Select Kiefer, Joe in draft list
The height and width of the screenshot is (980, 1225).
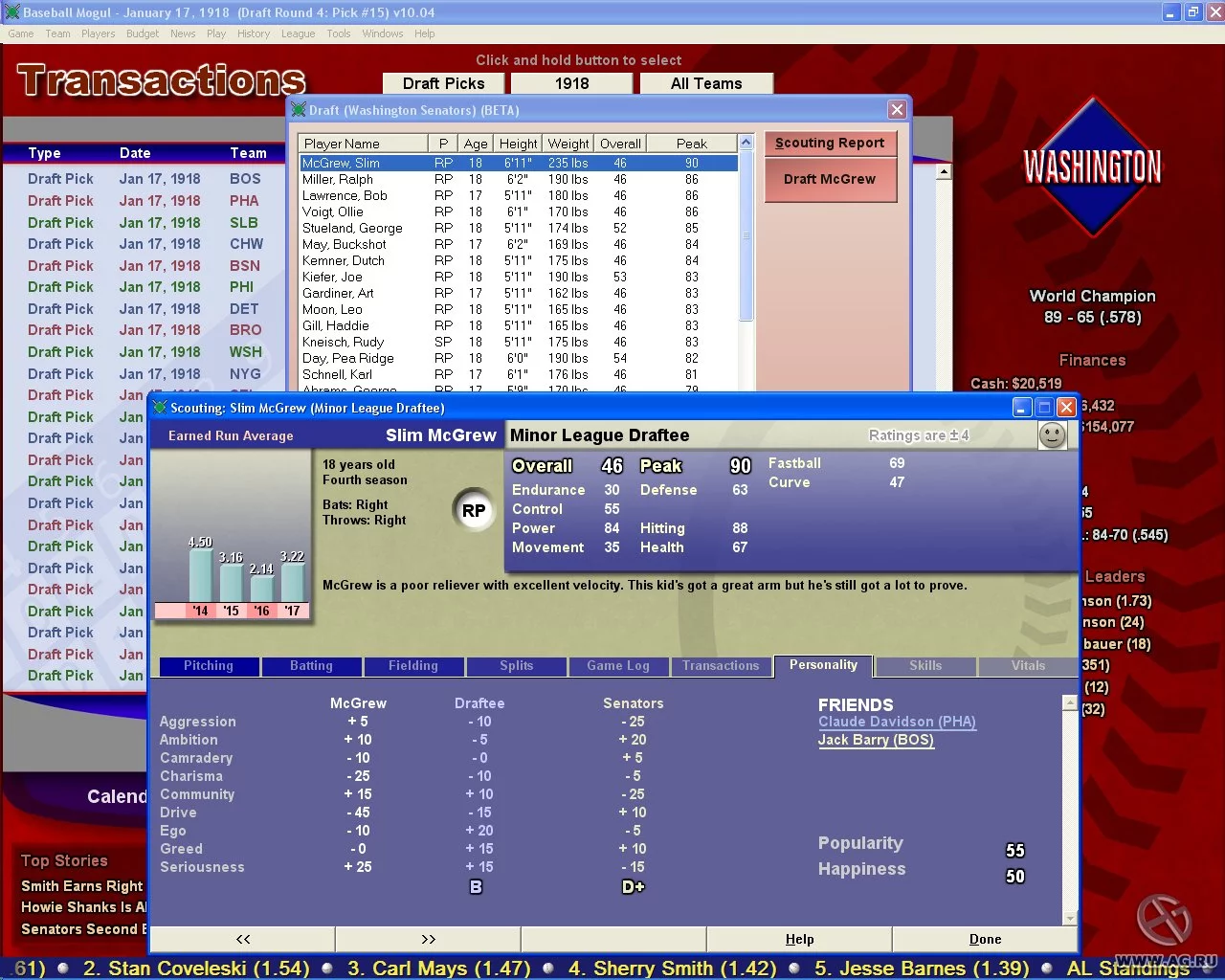click(x=518, y=277)
